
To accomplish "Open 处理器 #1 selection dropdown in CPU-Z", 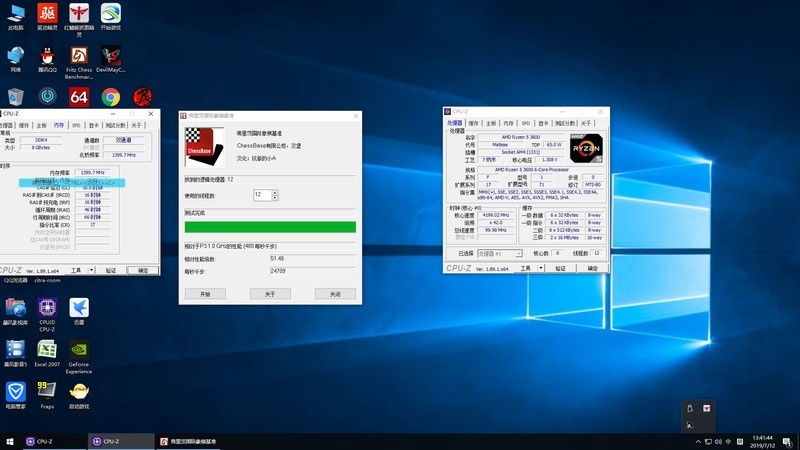I will coord(499,254).
